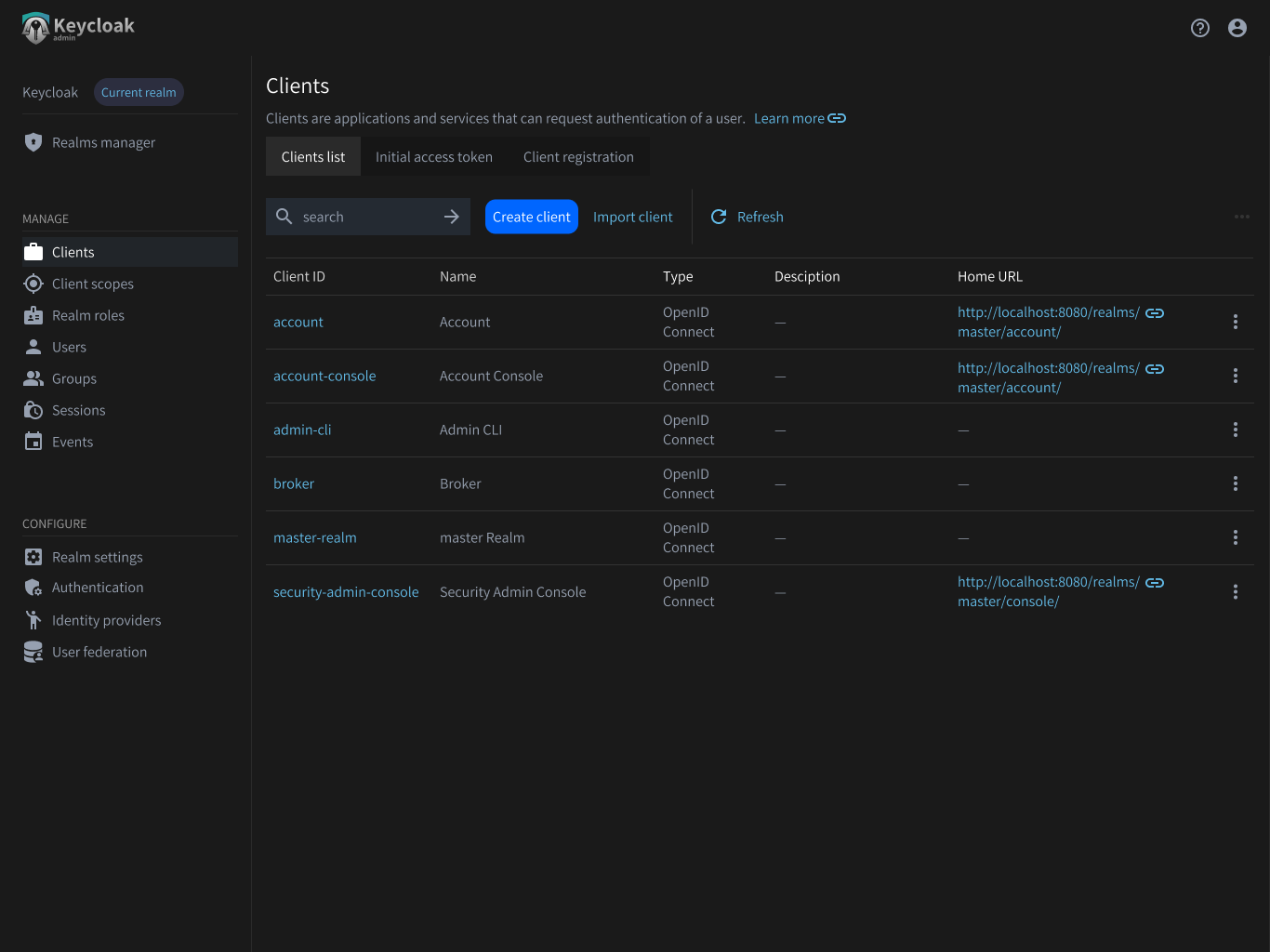Click the help question mark icon
The width and height of the screenshot is (1270, 952).
1200,28
